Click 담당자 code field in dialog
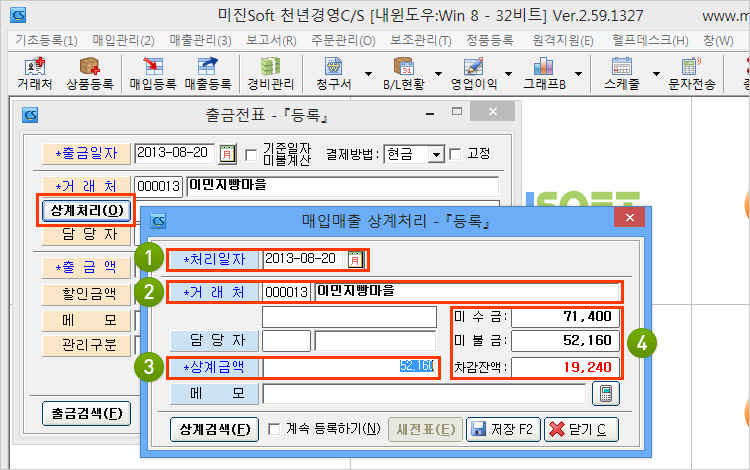This screenshot has height=470, width=750. 286,341
